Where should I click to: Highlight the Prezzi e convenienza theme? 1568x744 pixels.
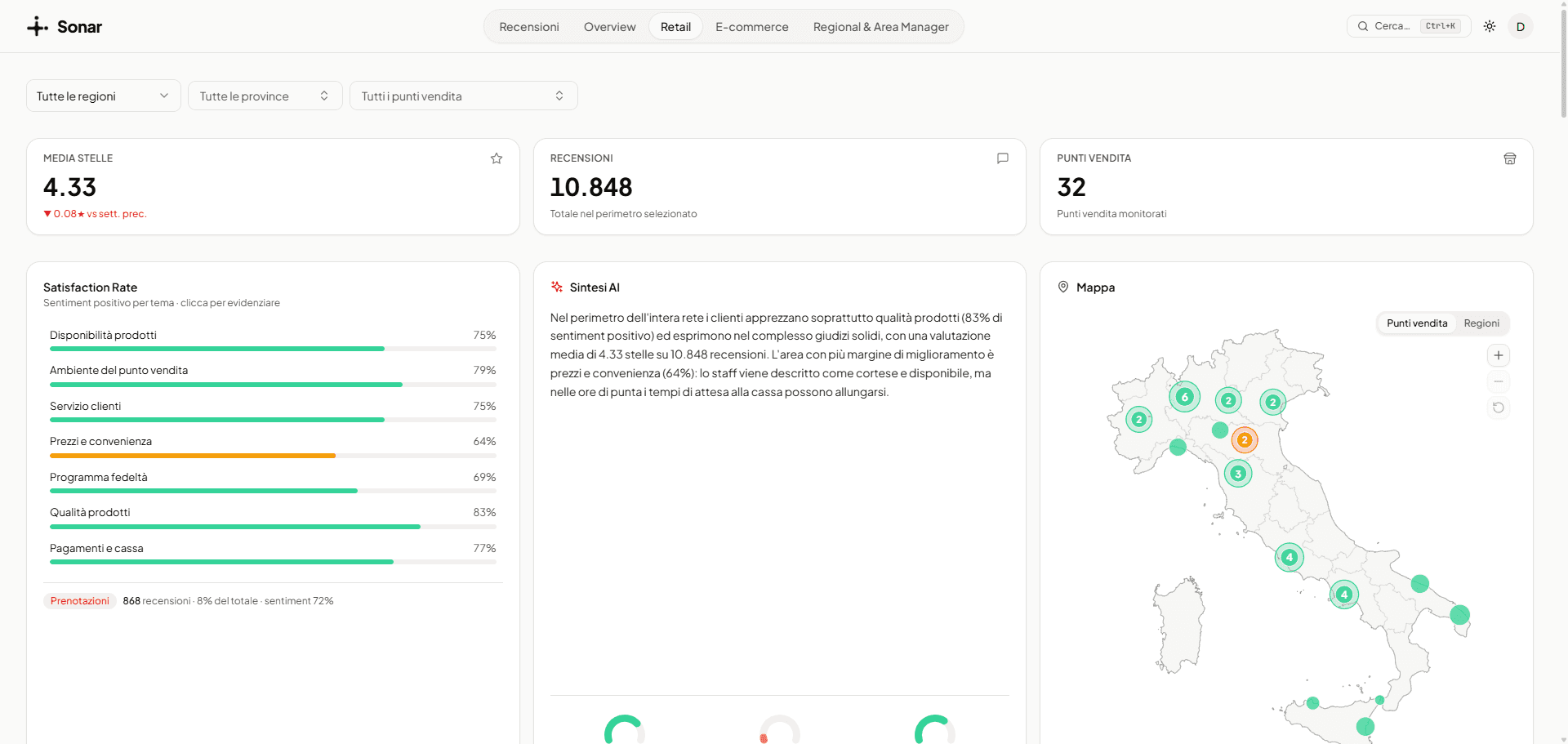tap(273, 447)
